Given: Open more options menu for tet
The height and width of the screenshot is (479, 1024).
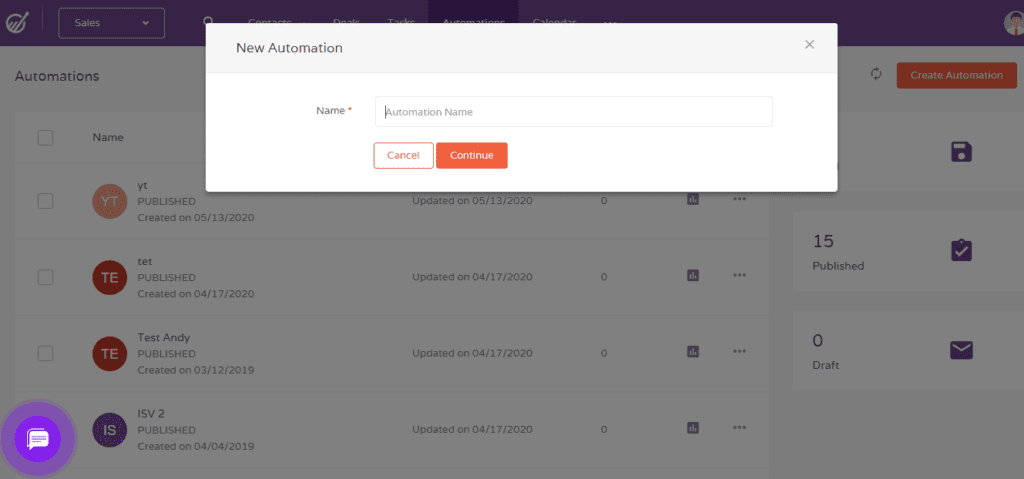Looking at the screenshot, I should 739,275.
